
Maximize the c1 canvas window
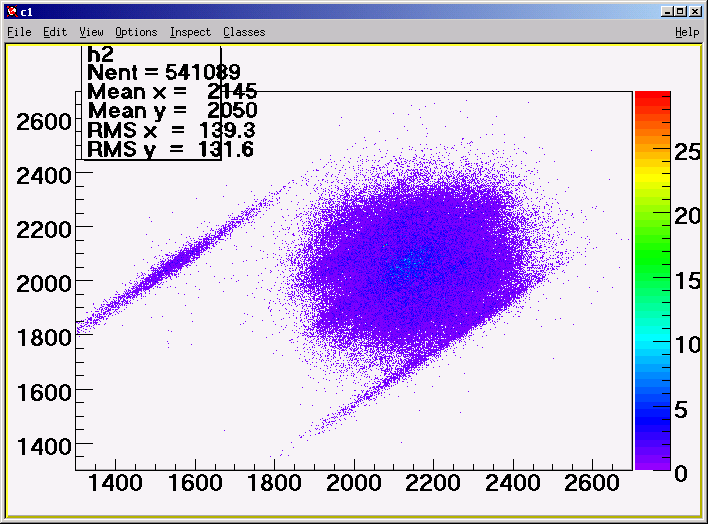tap(680, 12)
